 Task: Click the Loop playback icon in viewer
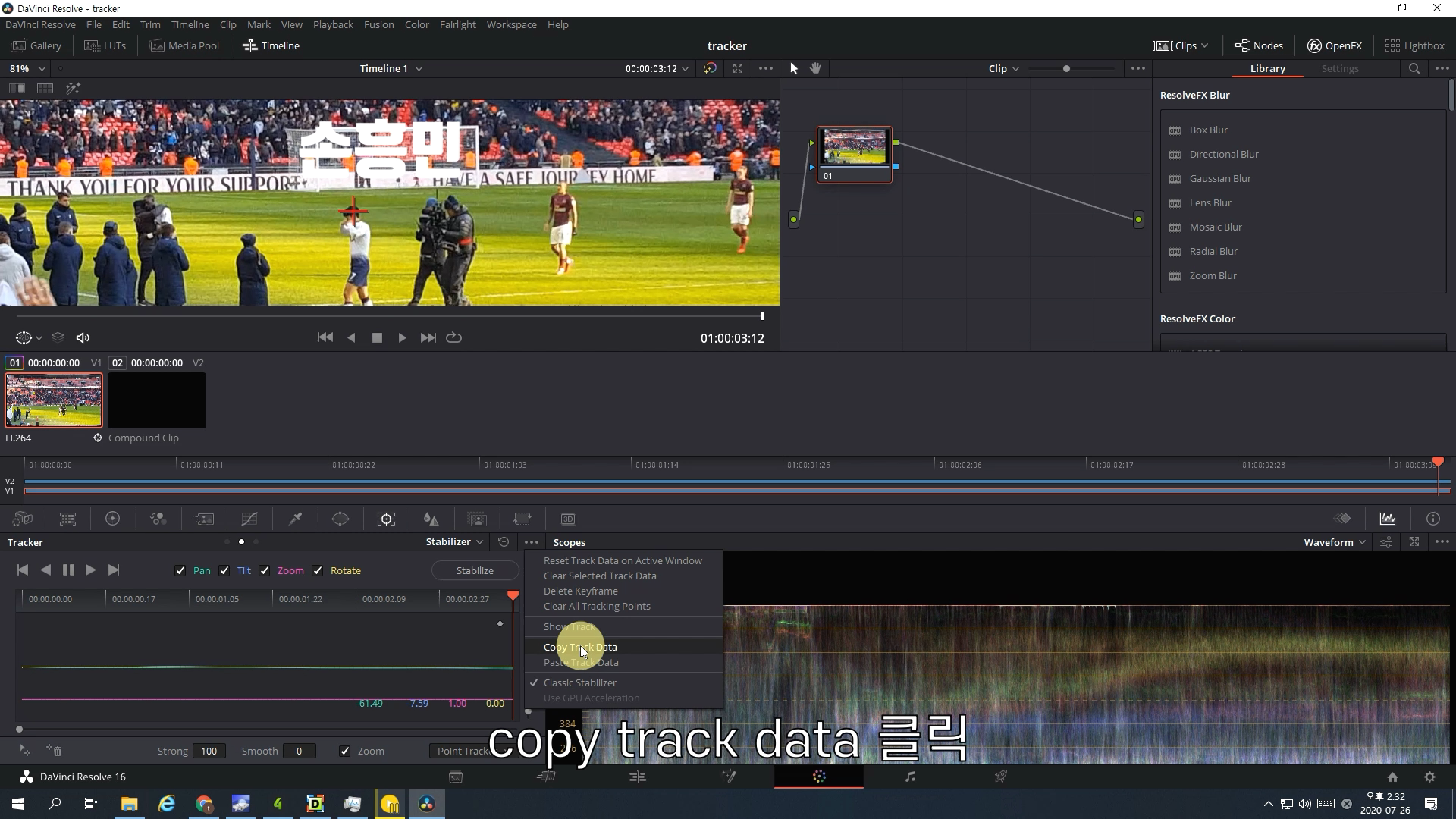point(453,337)
